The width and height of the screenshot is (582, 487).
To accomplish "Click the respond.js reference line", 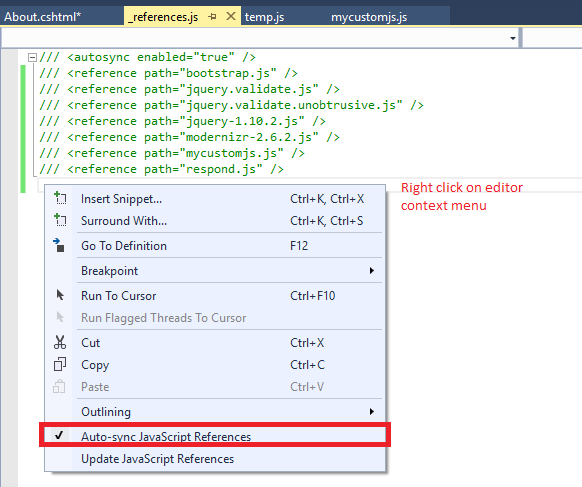I will pos(161,169).
